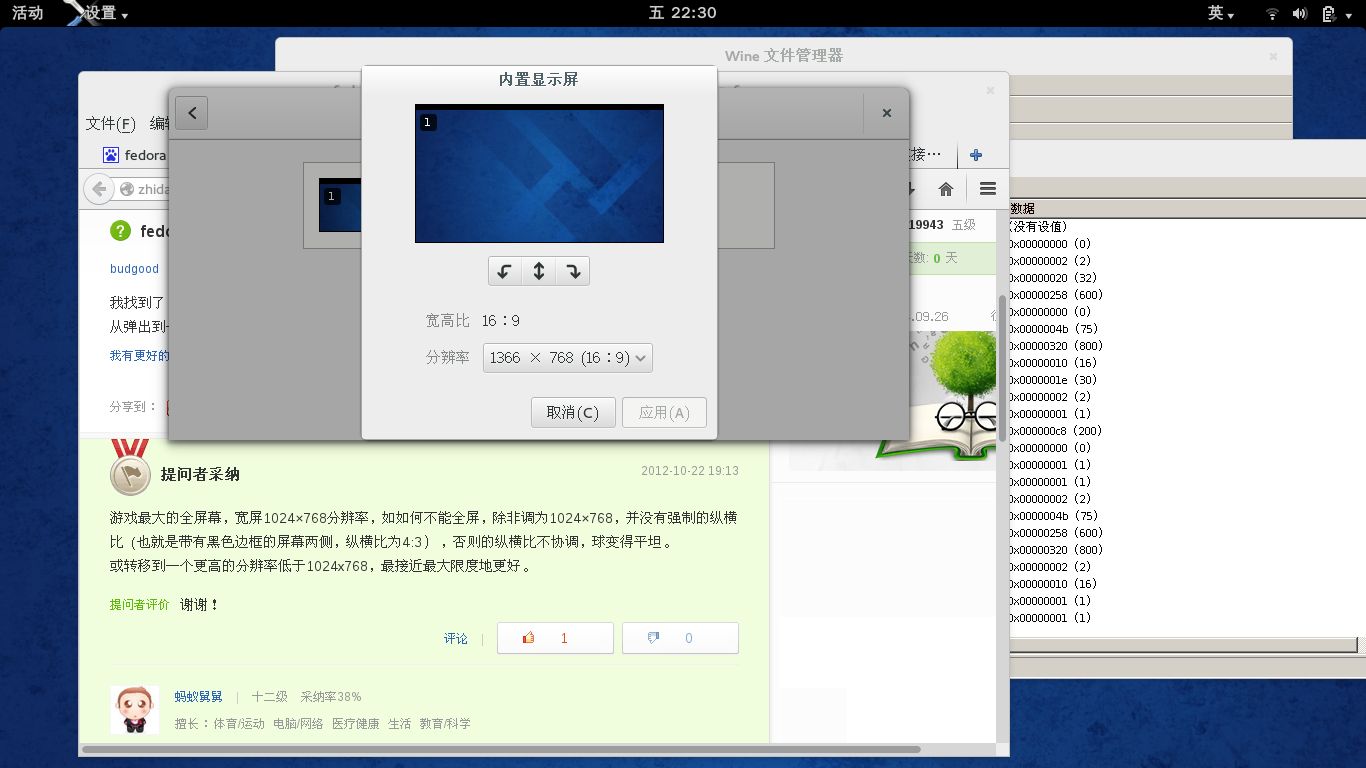Click the battery icon in top bar
Image resolution: width=1366 pixels, height=768 pixels.
1328,14
